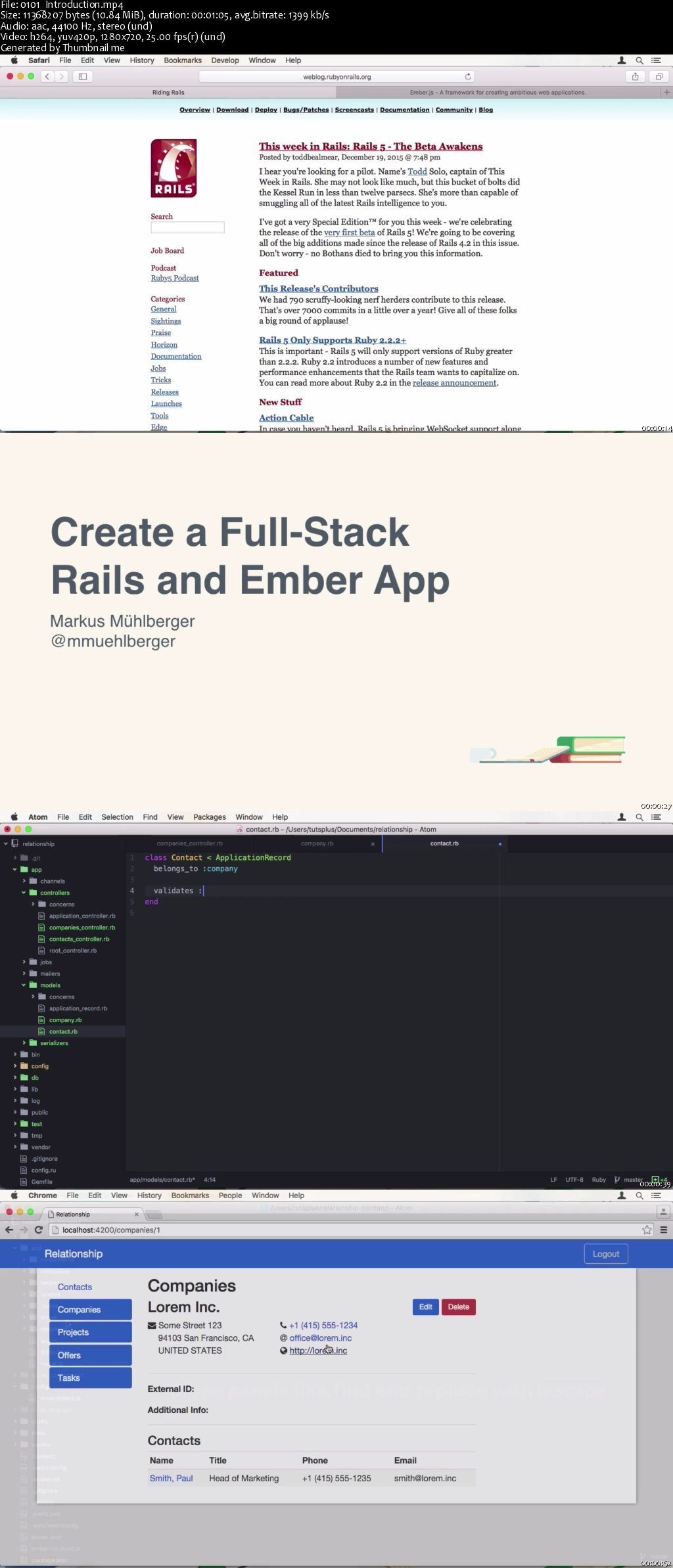Image resolution: width=673 pixels, height=1568 pixels.
Task: Expand the channels folder in Atom
Action: tap(24, 881)
